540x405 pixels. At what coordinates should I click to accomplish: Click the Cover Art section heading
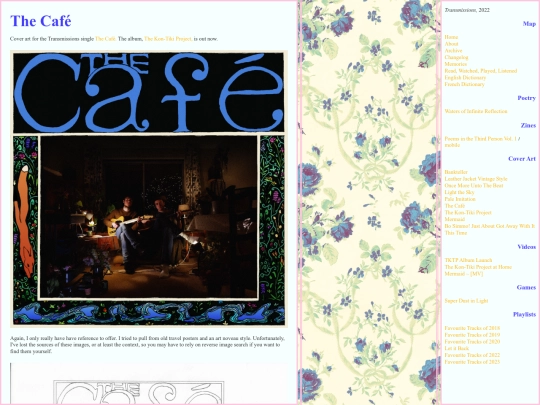click(x=522, y=159)
